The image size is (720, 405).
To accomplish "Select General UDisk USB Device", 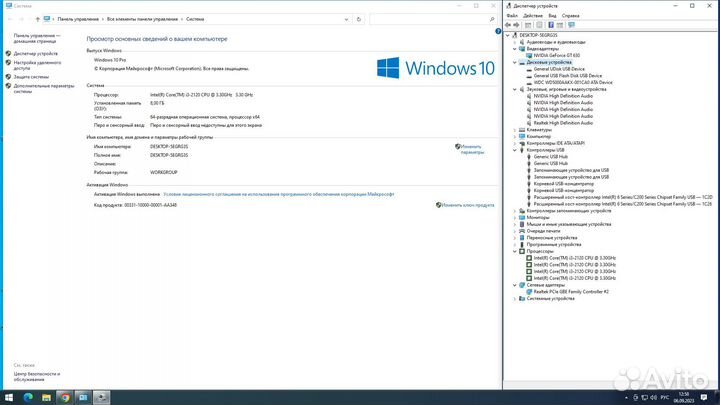I will pos(559,69).
